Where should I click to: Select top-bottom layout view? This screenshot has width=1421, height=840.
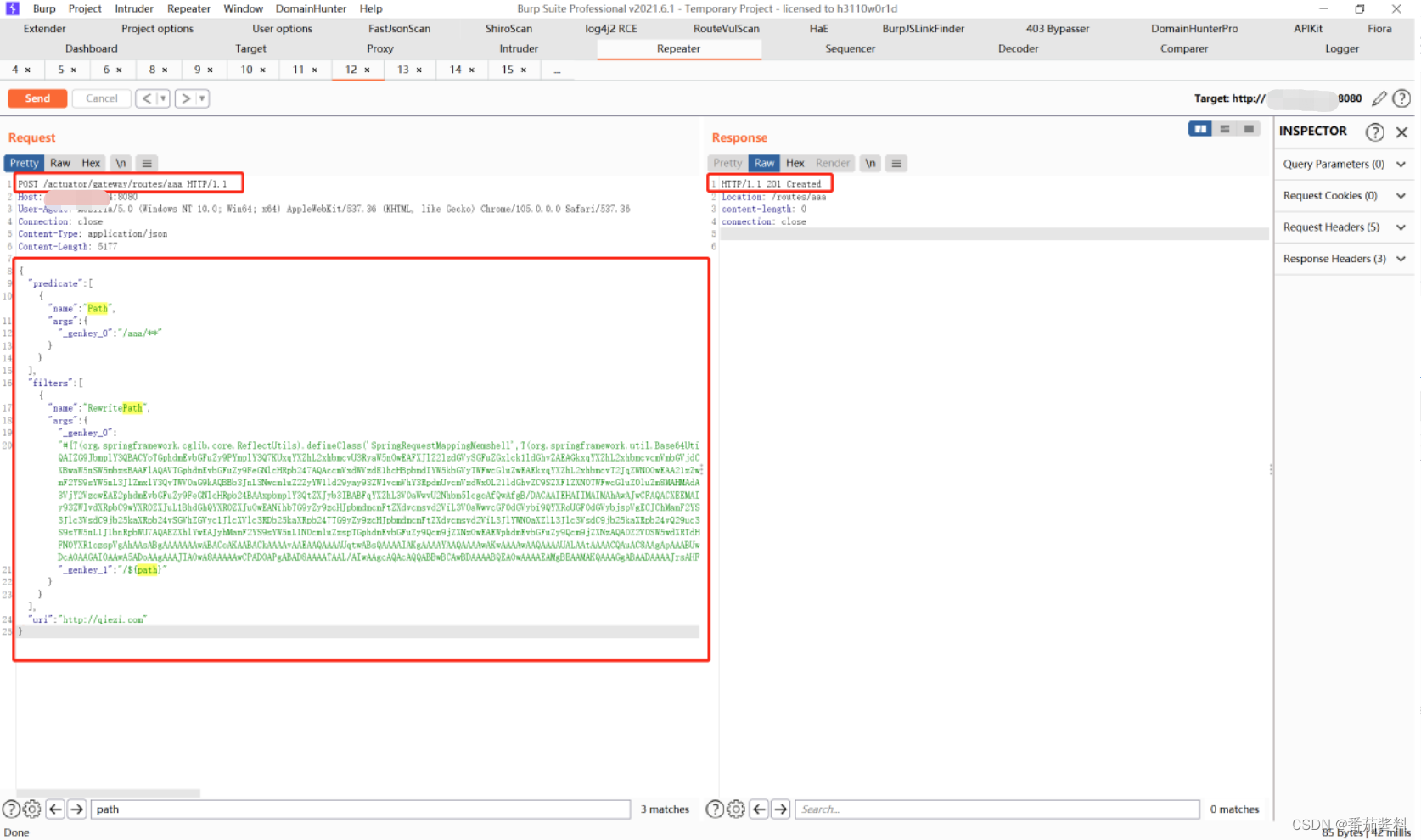tap(1225, 129)
